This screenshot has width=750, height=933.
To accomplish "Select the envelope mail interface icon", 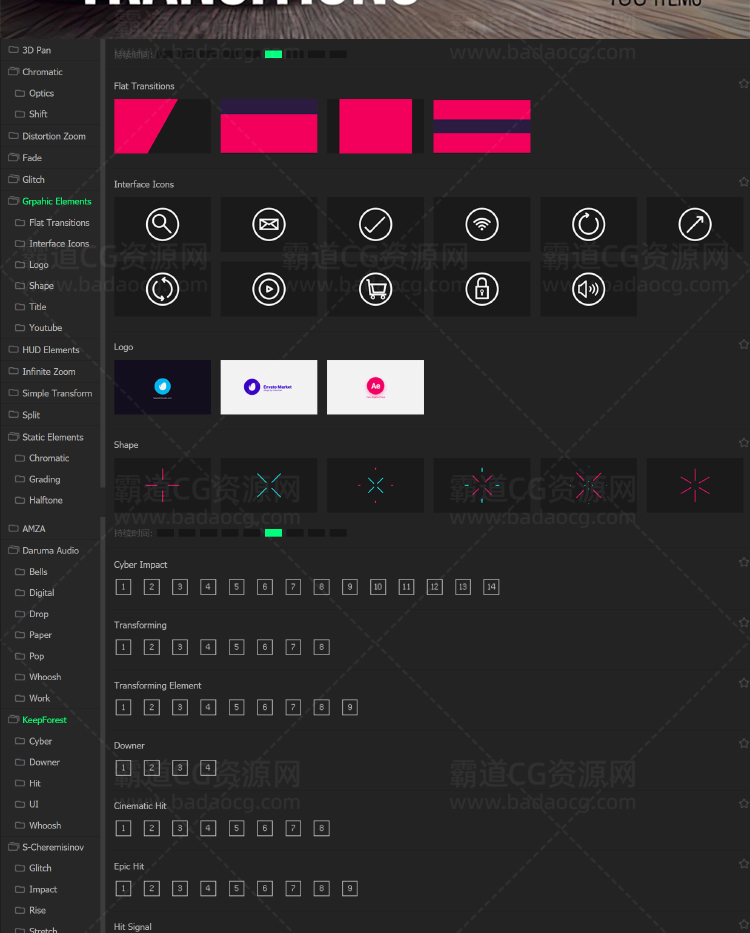I will coord(268,225).
